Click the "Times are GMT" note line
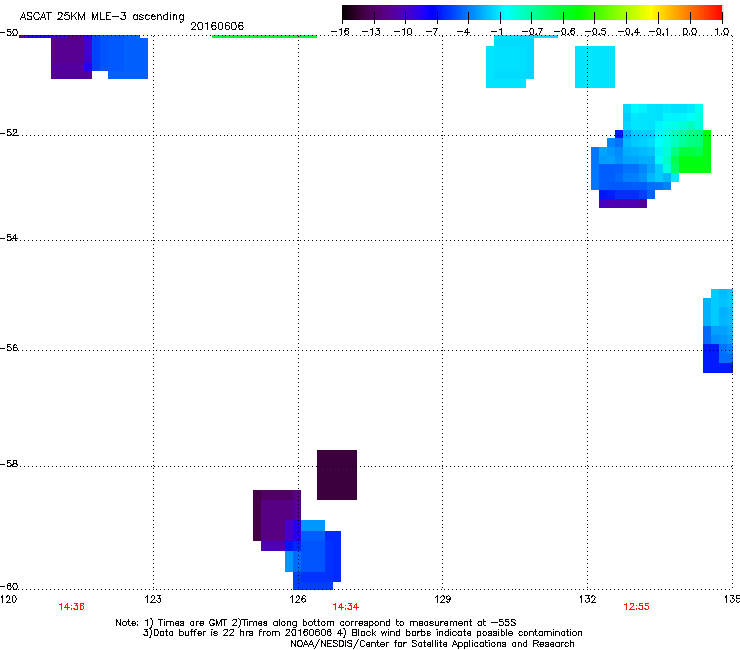The image size is (740, 650). [x=316, y=623]
